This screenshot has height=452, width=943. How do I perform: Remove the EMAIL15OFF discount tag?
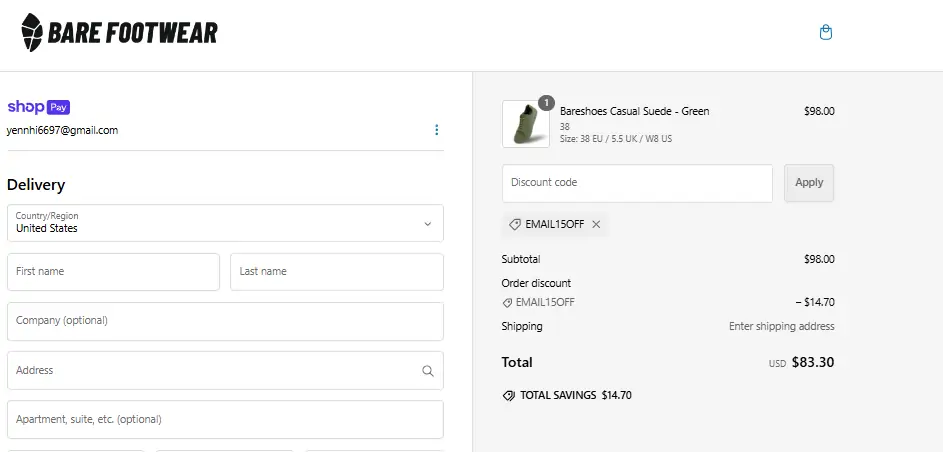coord(596,225)
